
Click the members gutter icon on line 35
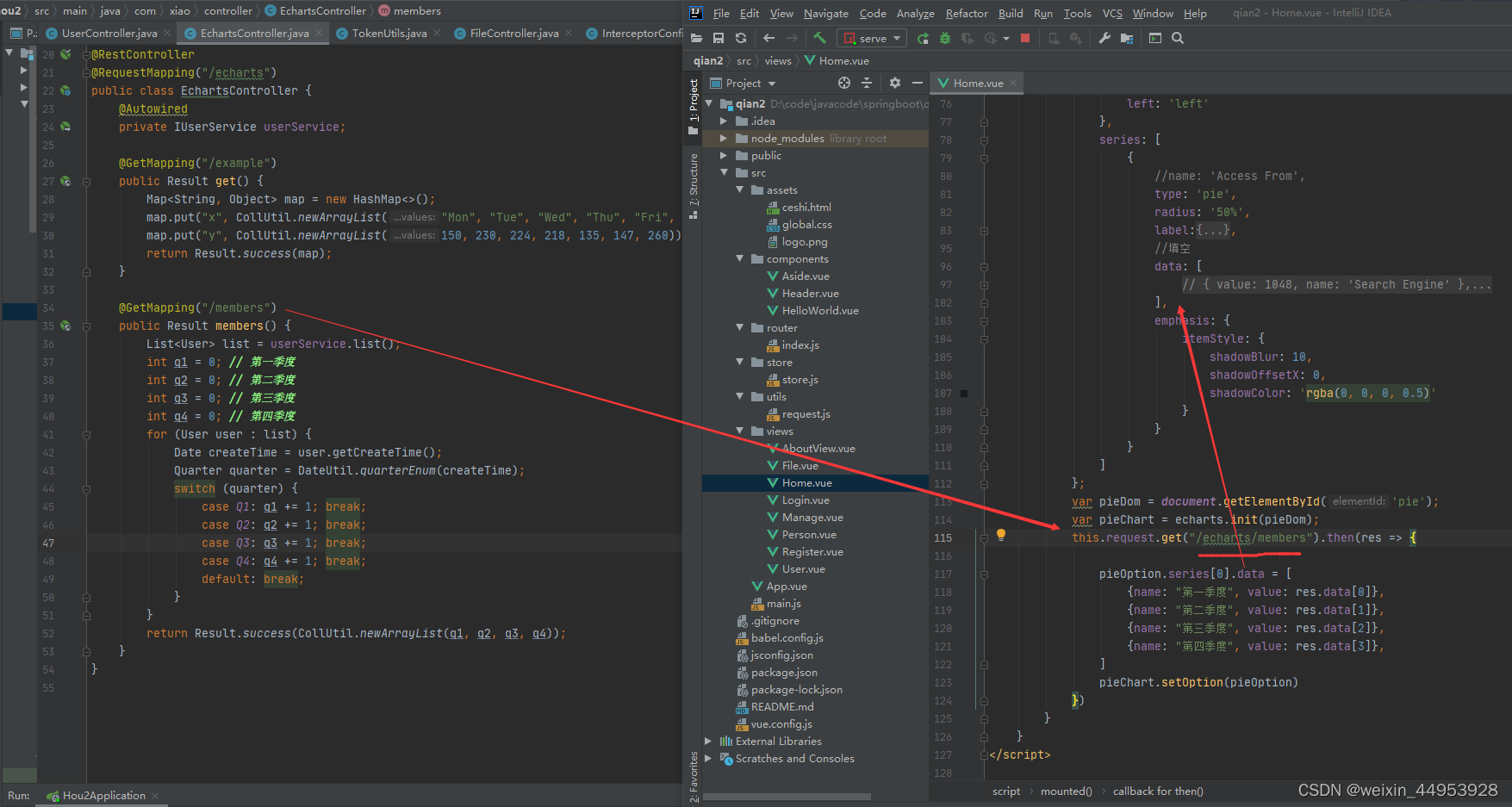click(65, 326)
